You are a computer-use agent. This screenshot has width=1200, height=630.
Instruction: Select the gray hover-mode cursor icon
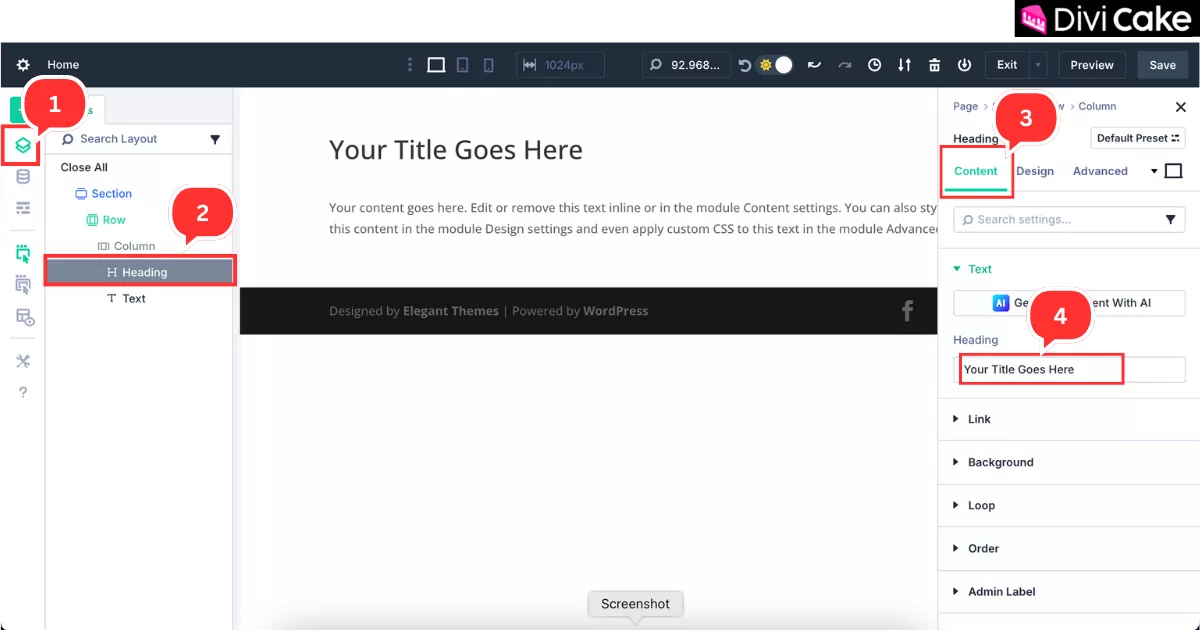click(x=23, y=285)
